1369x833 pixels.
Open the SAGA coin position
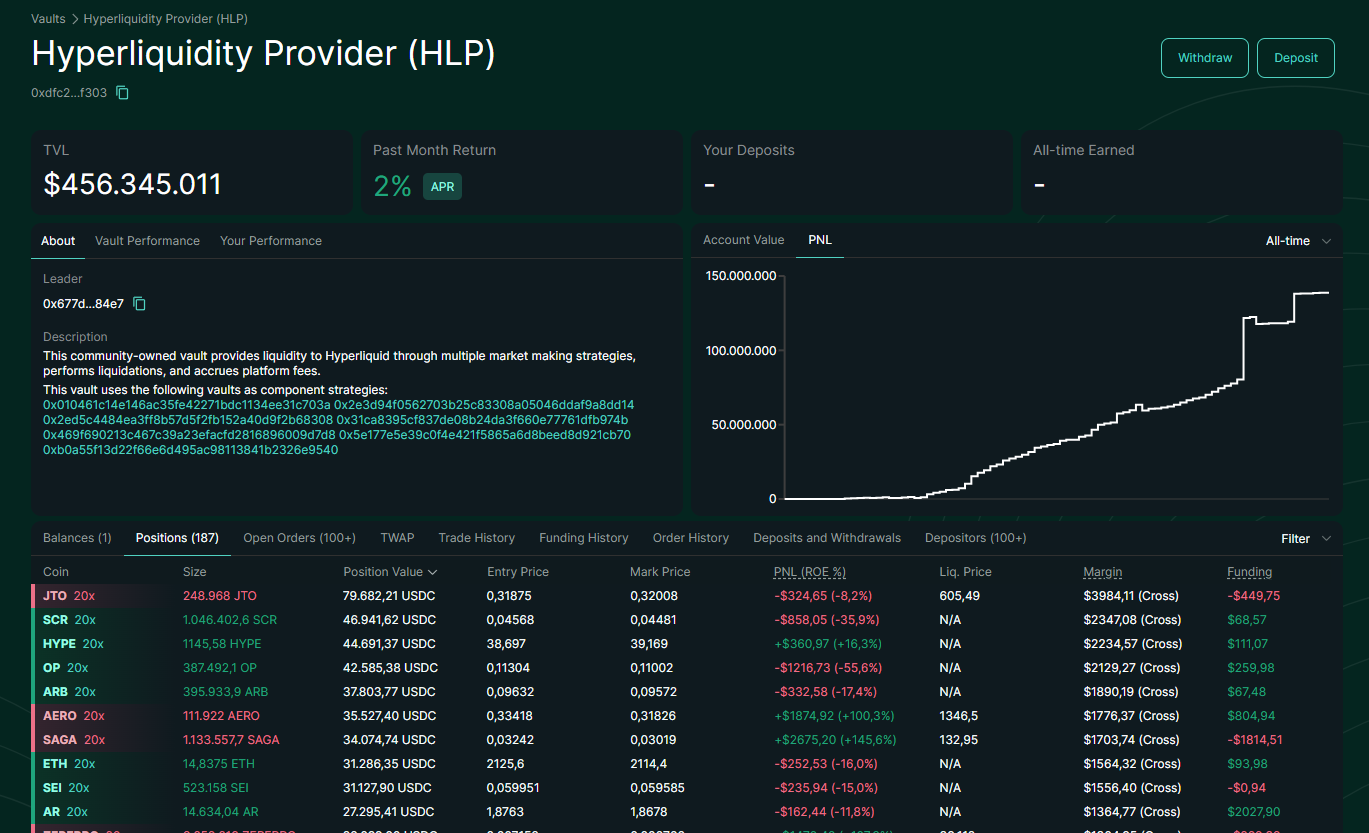(60, 740)
